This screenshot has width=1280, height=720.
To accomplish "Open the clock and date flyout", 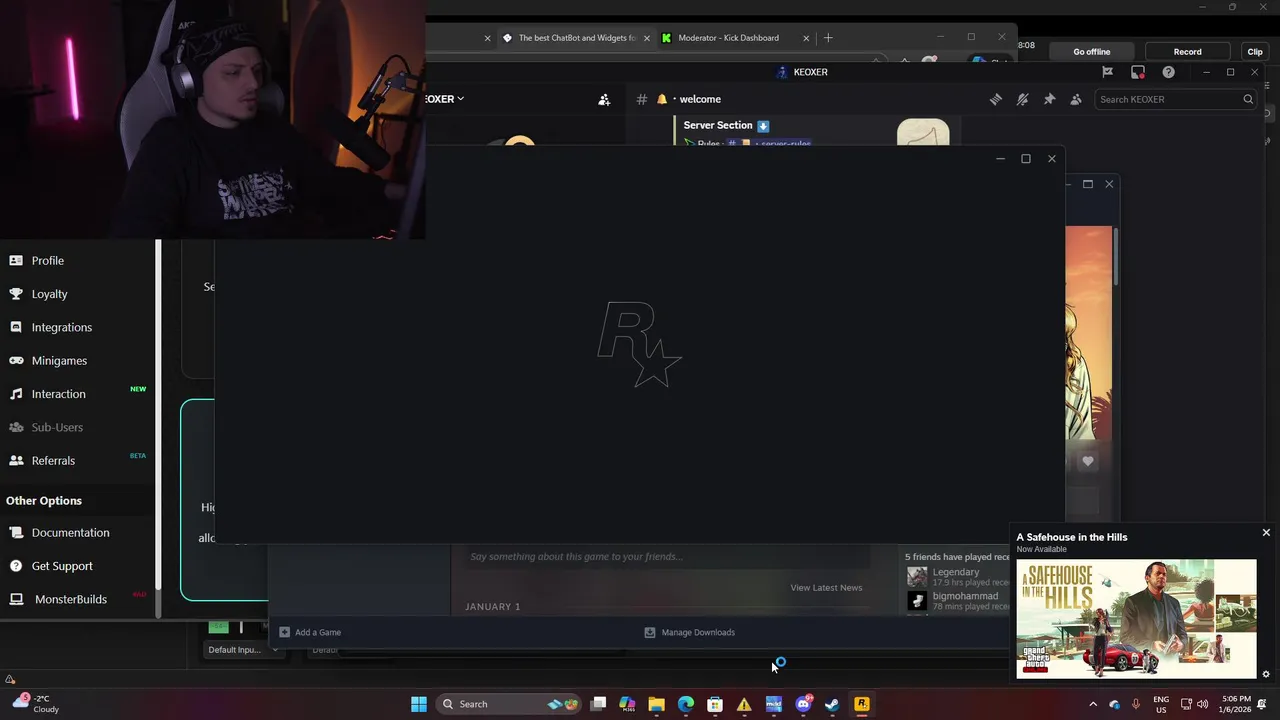I will tap(1236, 704).
